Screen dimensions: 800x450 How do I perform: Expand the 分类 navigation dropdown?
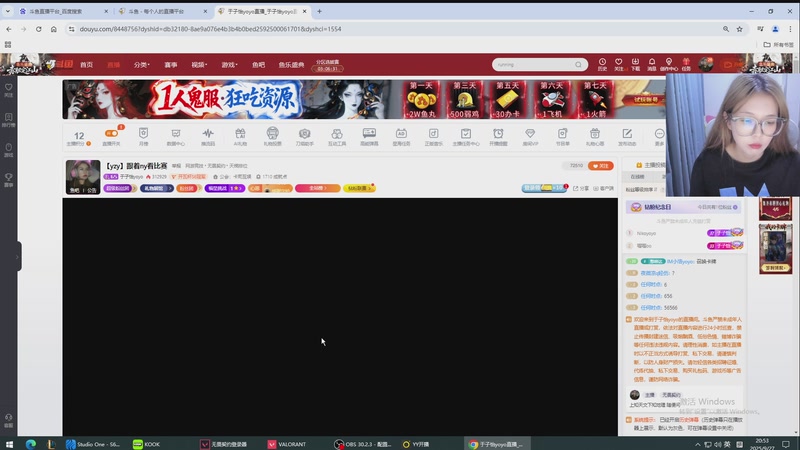(141, 65)
